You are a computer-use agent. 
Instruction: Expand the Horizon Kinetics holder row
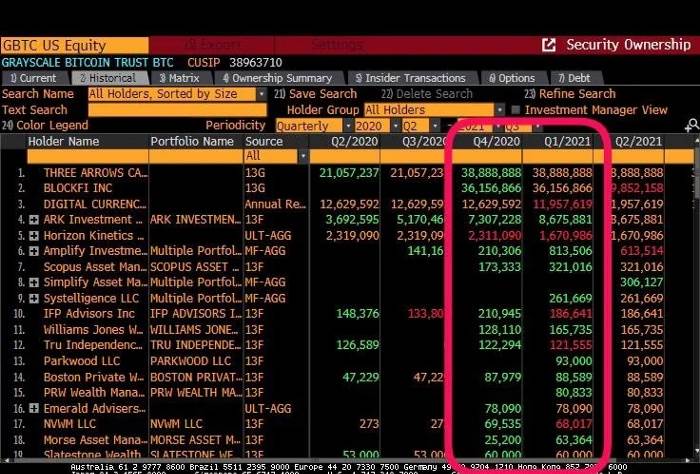34,236
